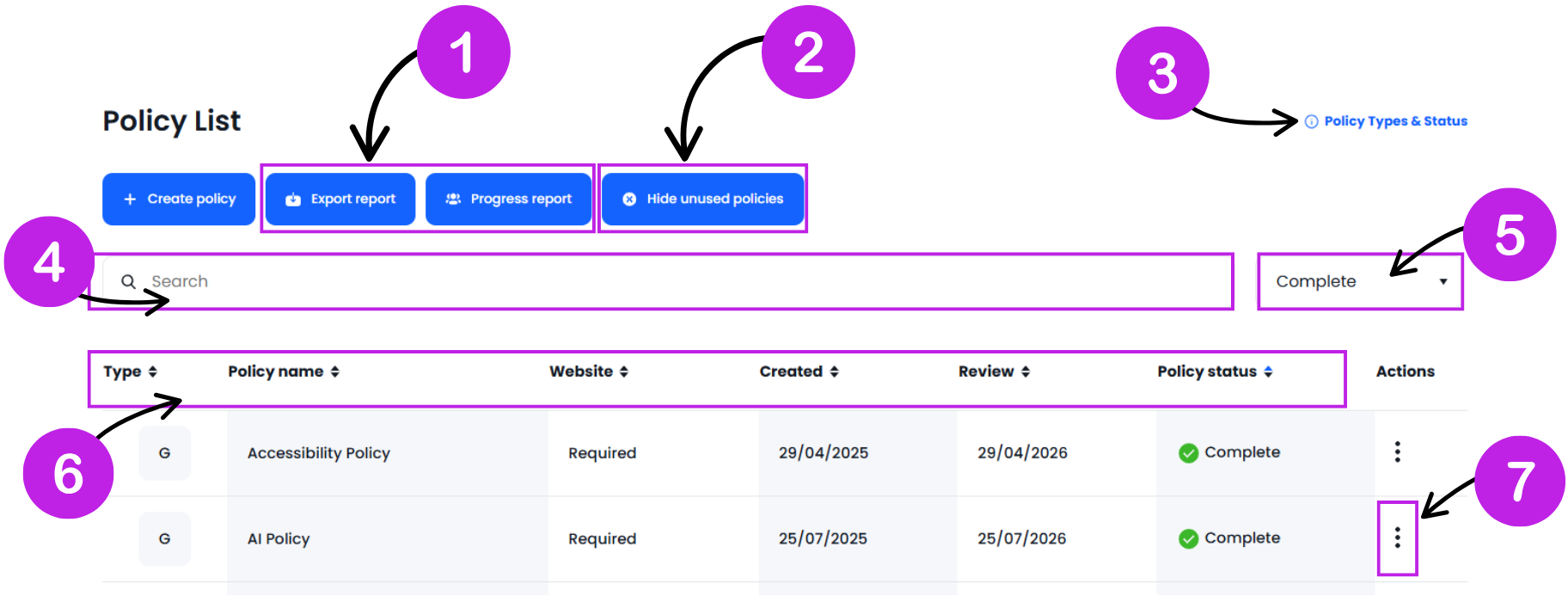Click the Export report button
The image size is (1568, 602).
340,199
